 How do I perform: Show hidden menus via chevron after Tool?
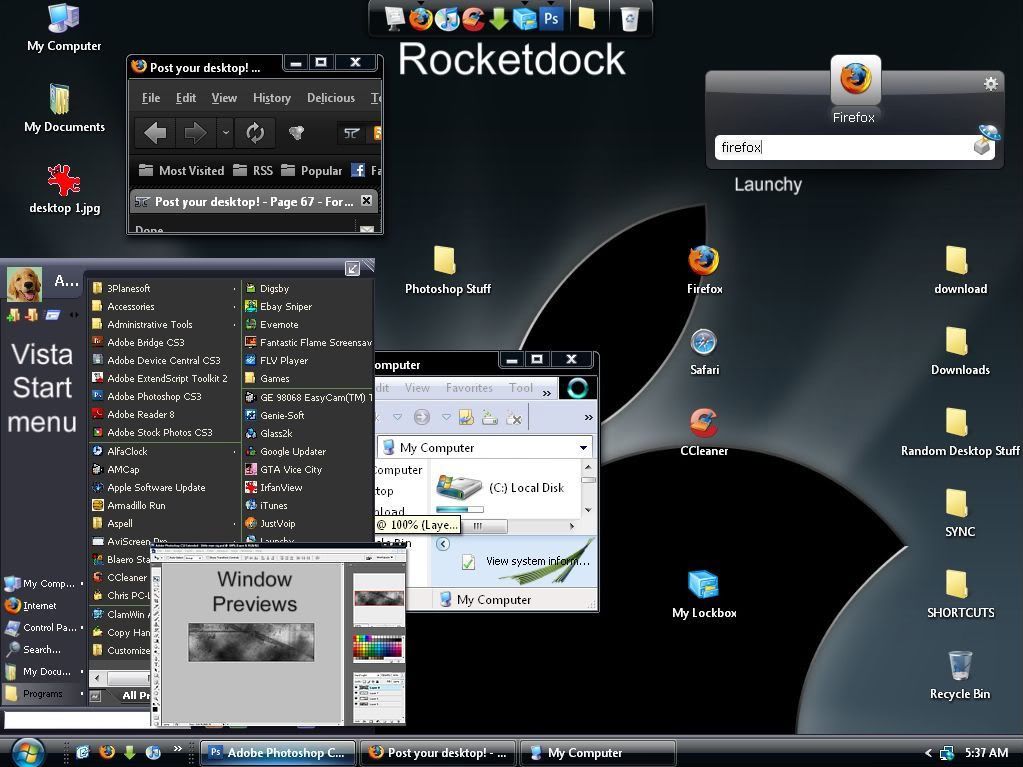click(x=547, y=393)
